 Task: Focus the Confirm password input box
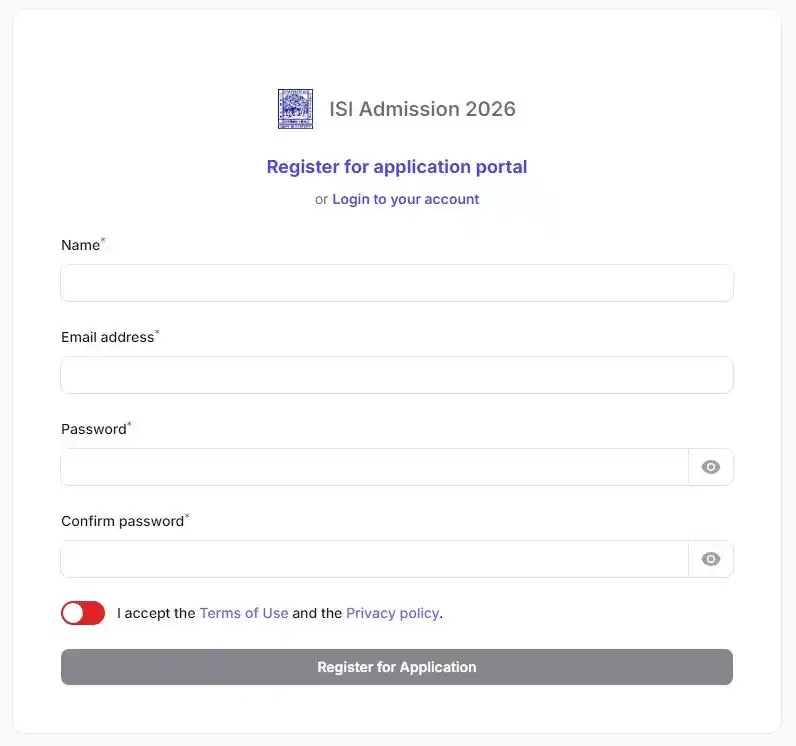point(375,559)
